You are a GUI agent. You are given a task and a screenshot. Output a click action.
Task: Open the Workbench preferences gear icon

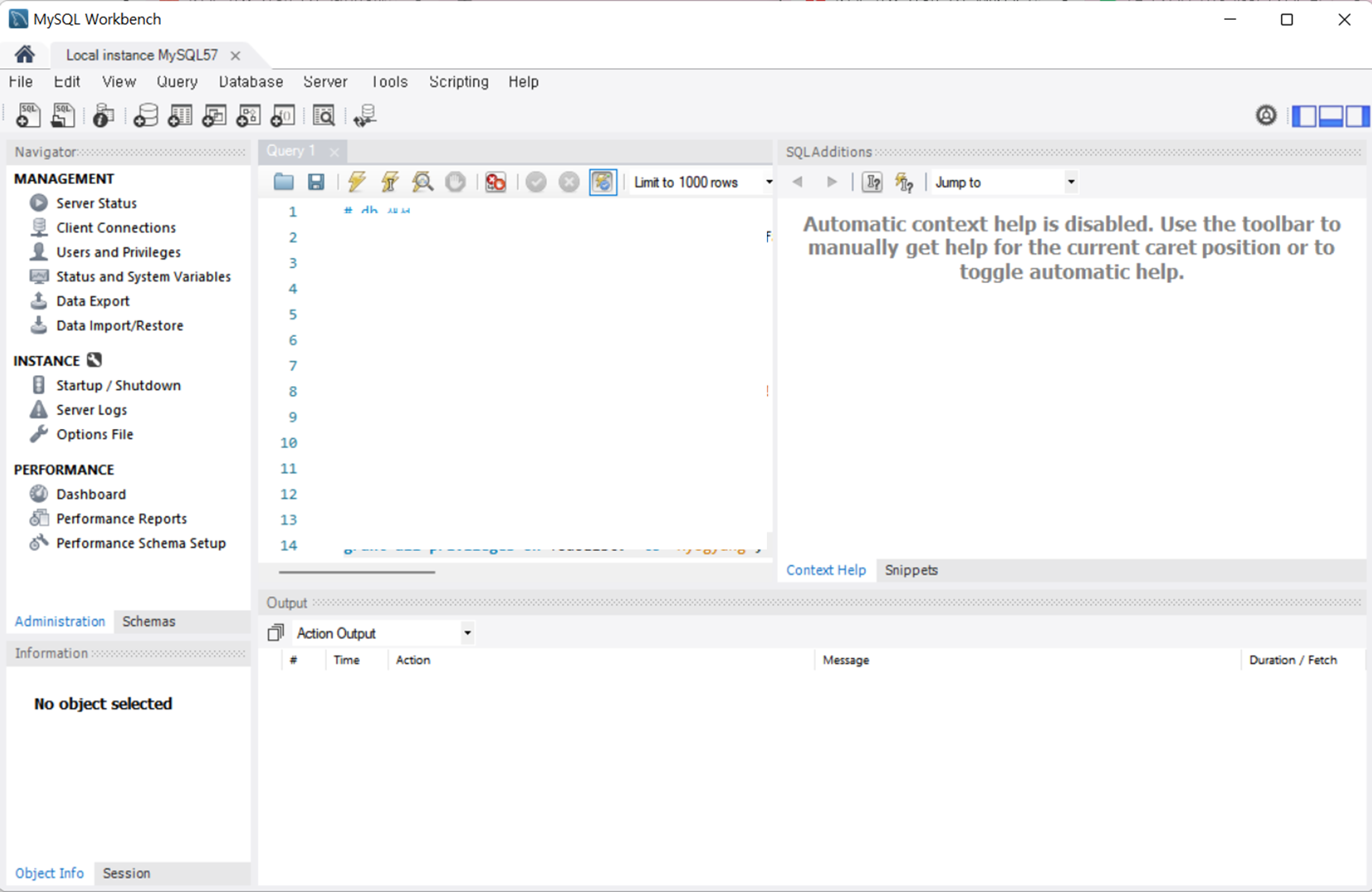pos(1267,116)
